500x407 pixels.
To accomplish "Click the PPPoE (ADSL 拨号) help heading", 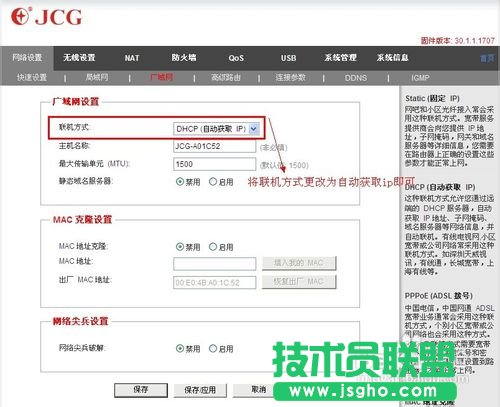I will [438, 296].
